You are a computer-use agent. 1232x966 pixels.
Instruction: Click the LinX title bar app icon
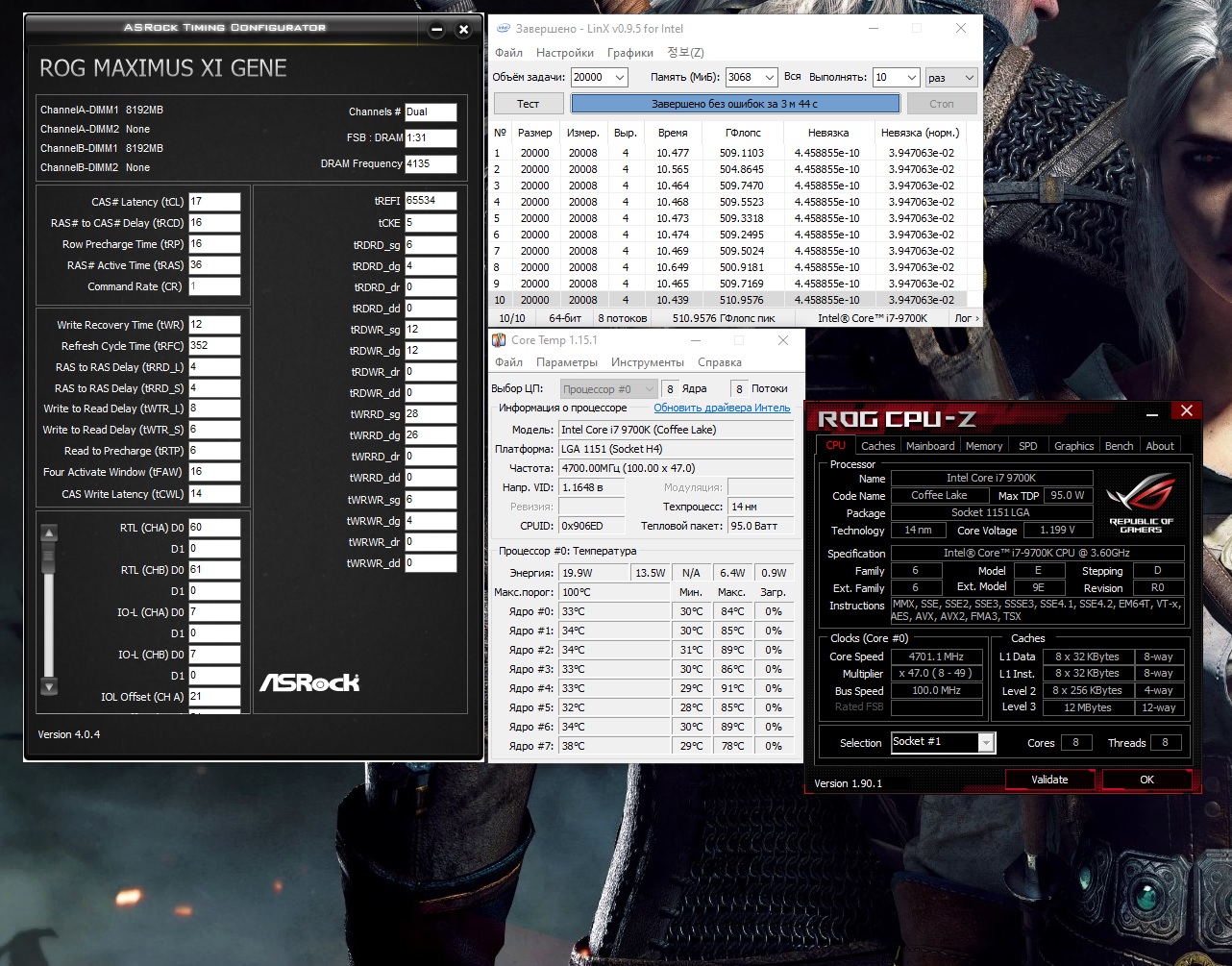502,29
